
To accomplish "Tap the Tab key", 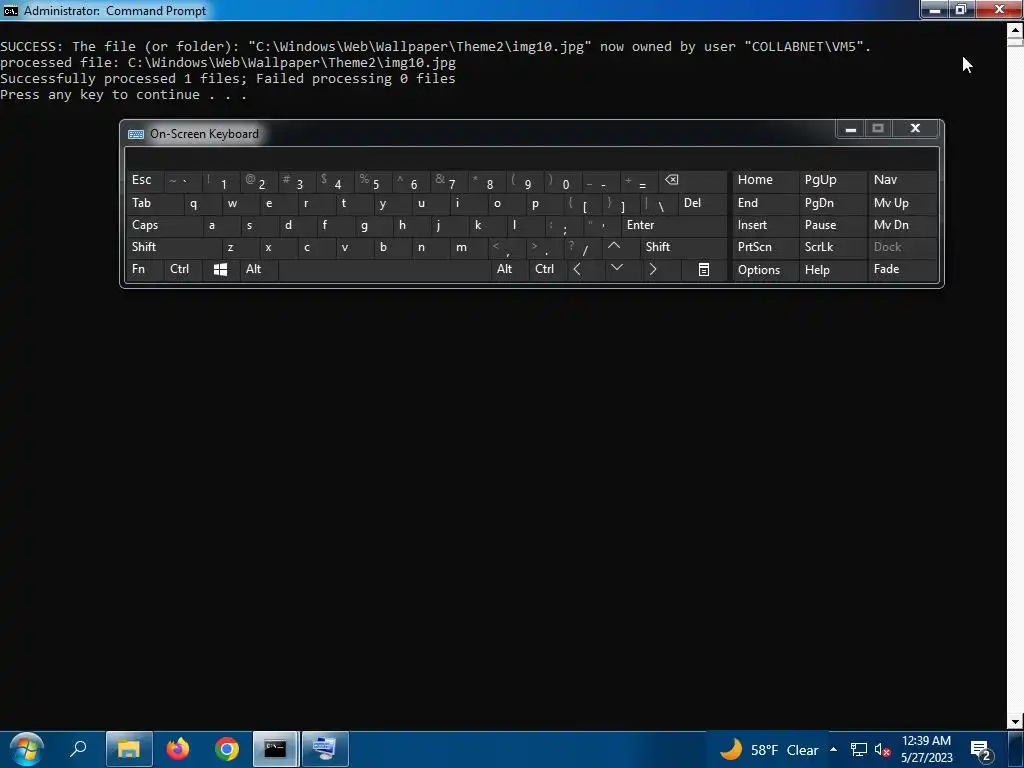I will click(154, 203).
